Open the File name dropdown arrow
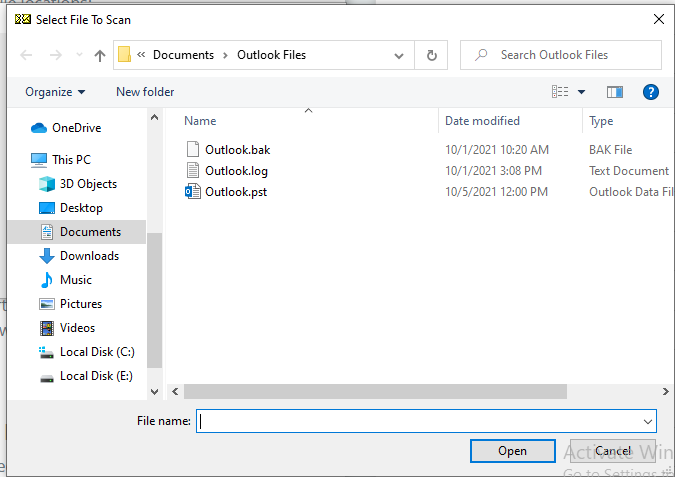This screenshot has height=477, width=675. tap(647, 421)
